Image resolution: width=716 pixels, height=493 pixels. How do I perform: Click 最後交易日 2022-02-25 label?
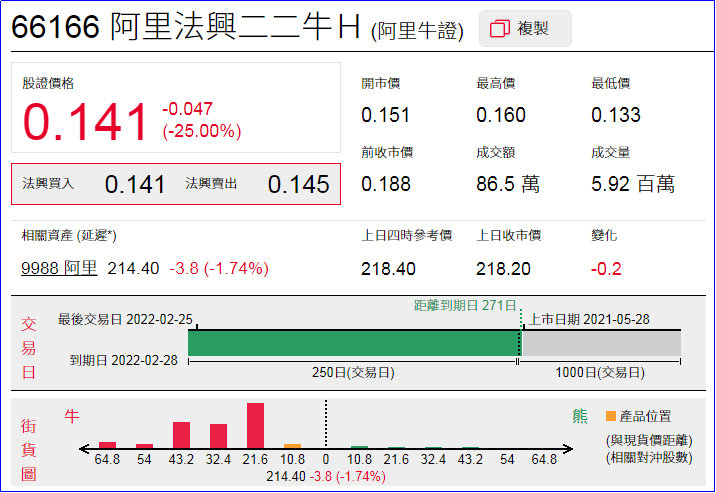pyautogui.click(x=125, y=319)
